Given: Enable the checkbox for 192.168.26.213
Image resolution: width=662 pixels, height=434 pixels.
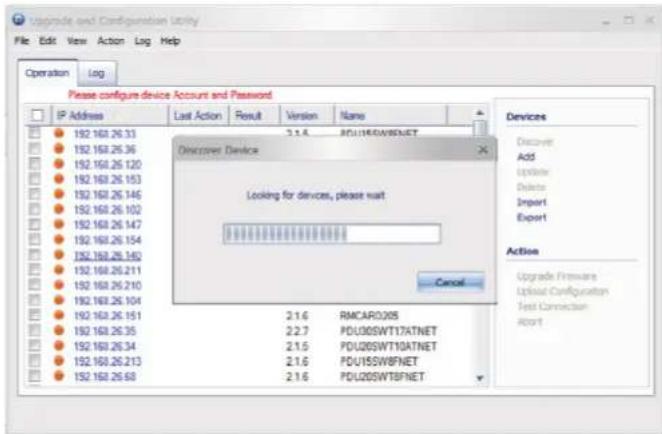Looking at the screenshot, I should [x=34, y=361].
